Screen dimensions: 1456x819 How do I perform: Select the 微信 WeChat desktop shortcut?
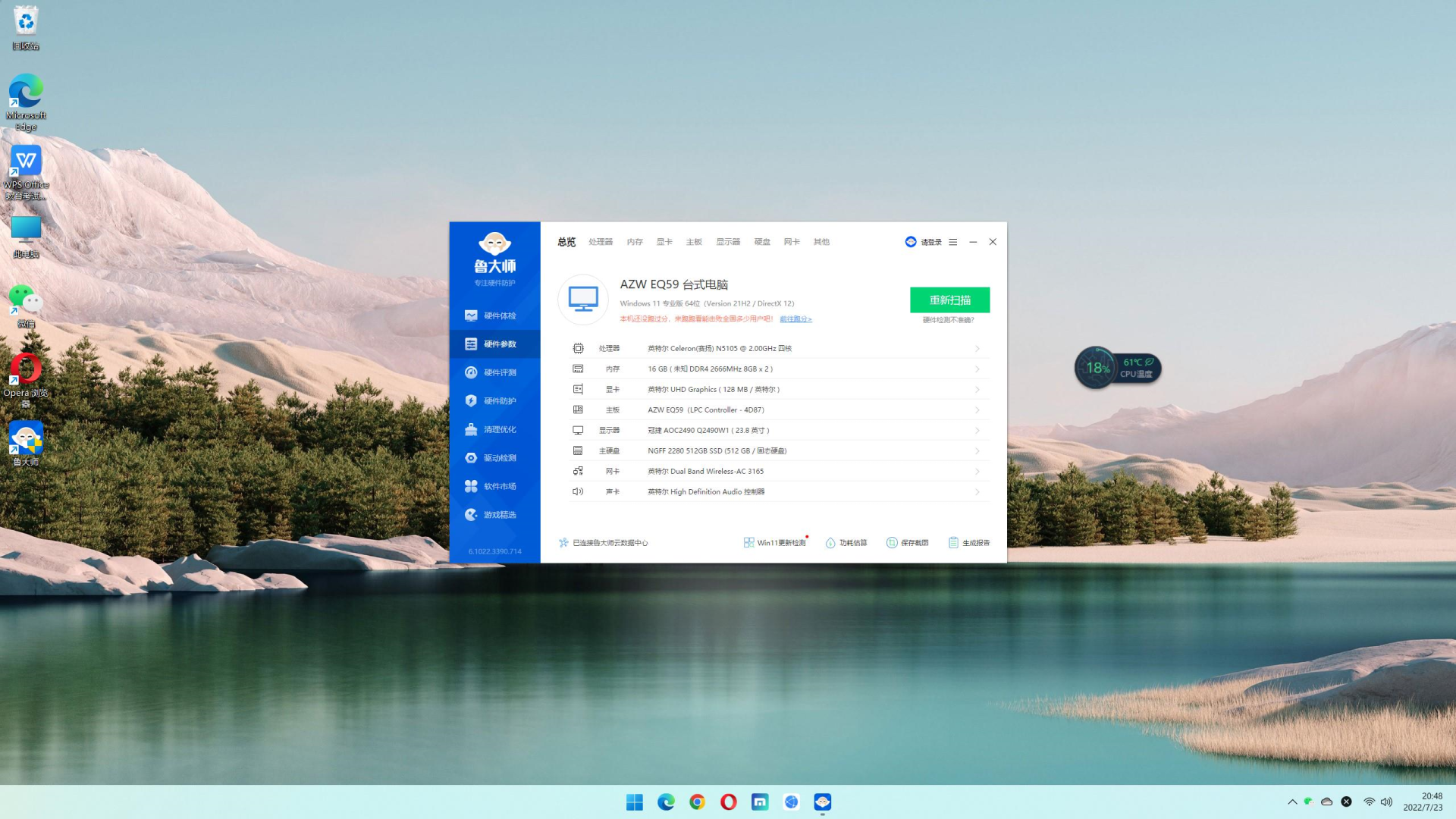pyautogui.click(x=26, y=306)
